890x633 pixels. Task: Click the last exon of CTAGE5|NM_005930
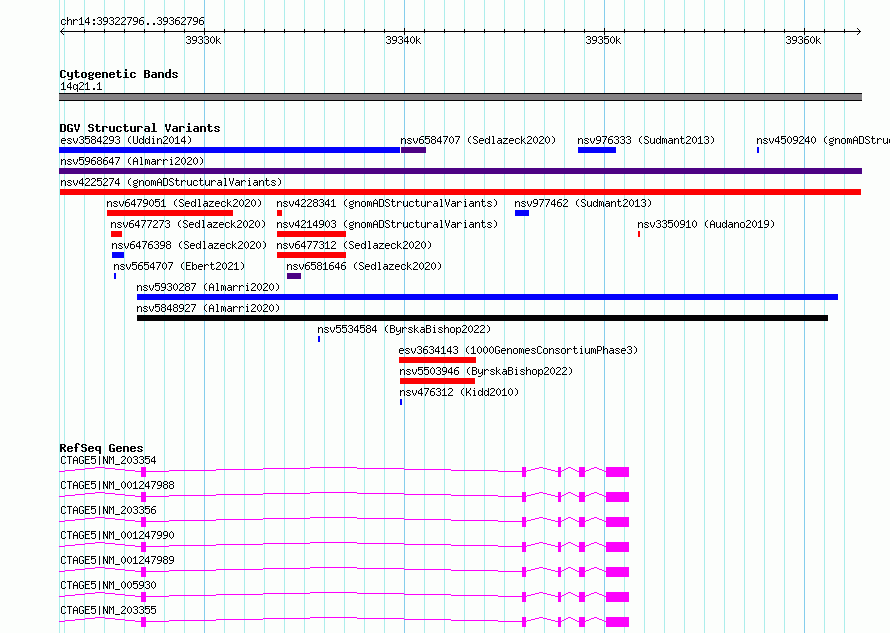pyautogui.click(x=618, y=597)
